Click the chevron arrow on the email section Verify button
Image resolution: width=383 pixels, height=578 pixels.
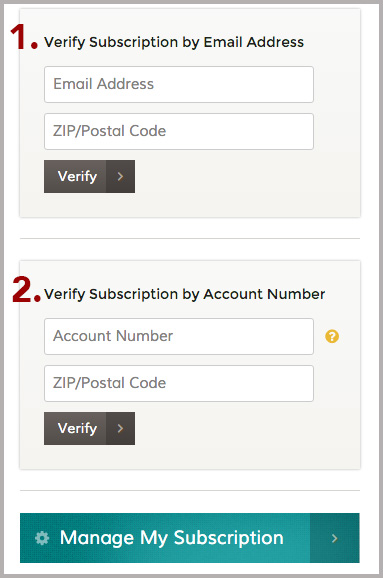[x=120, y=177]
